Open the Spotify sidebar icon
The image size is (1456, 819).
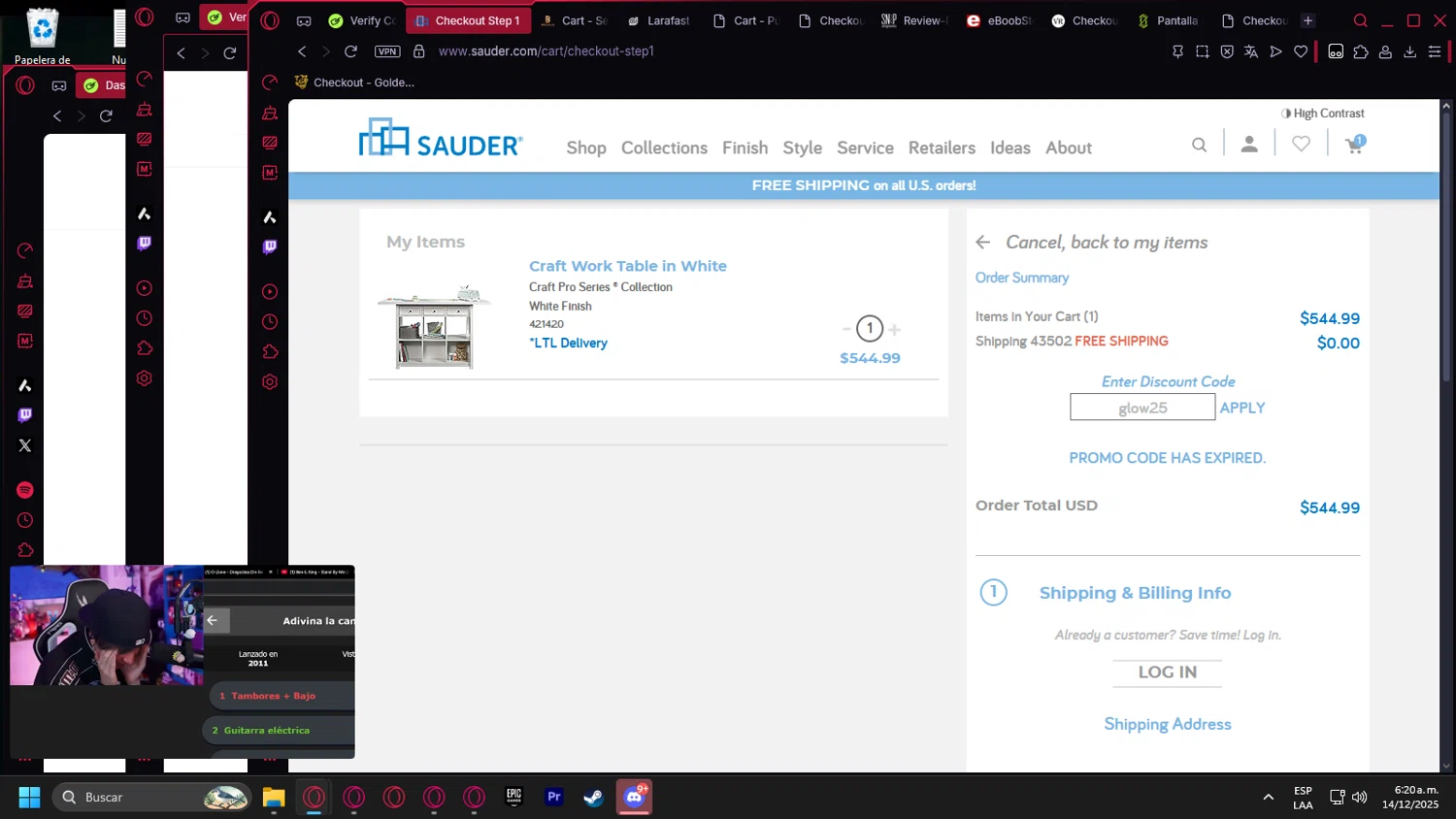click(x=25, y=490)
